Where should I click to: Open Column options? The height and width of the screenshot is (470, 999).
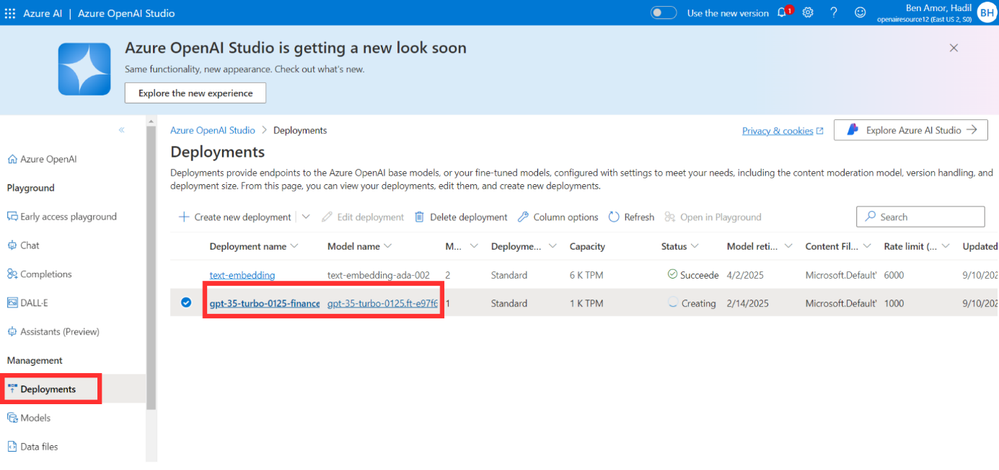coord(558,217)
